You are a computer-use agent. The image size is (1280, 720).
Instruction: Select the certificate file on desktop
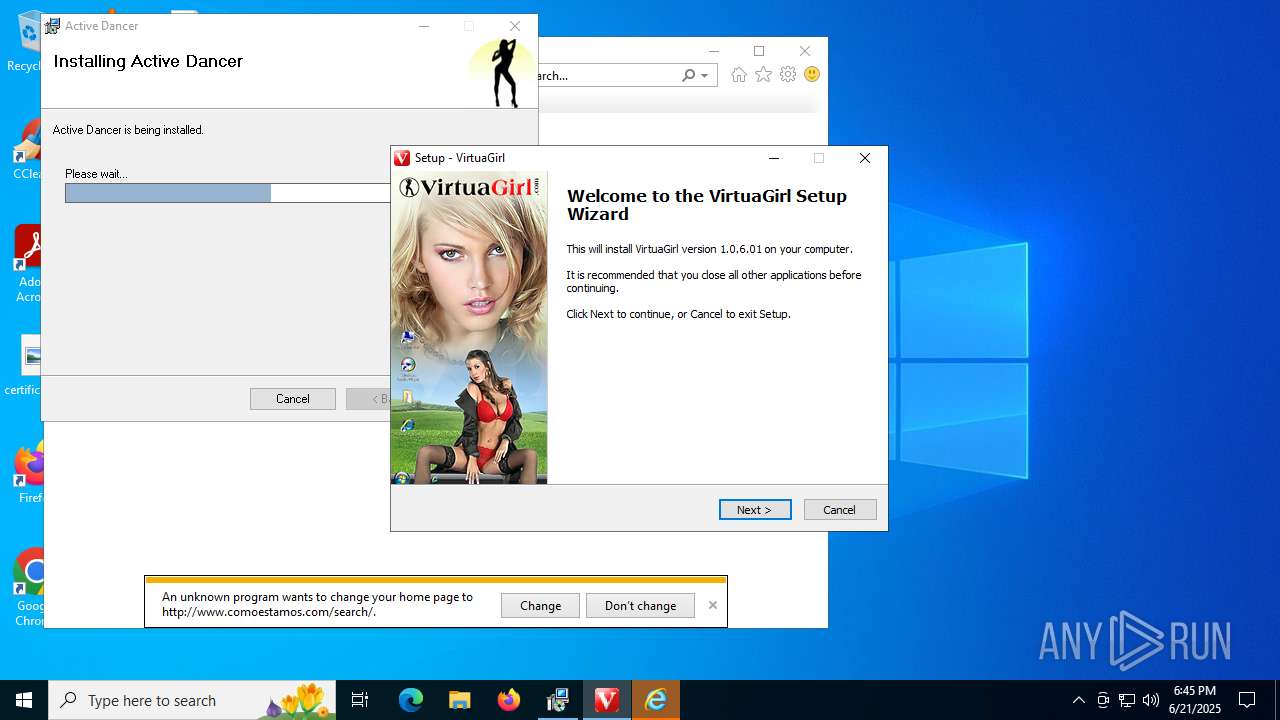tap(24, 365)
